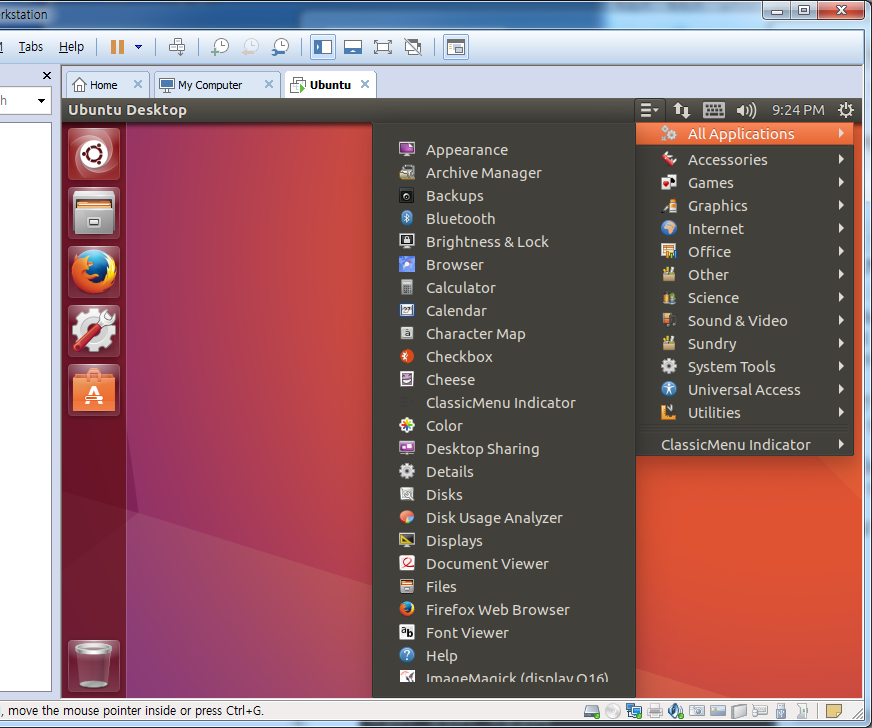
Task: Open the Utilities category
Action: click(745, 413)
